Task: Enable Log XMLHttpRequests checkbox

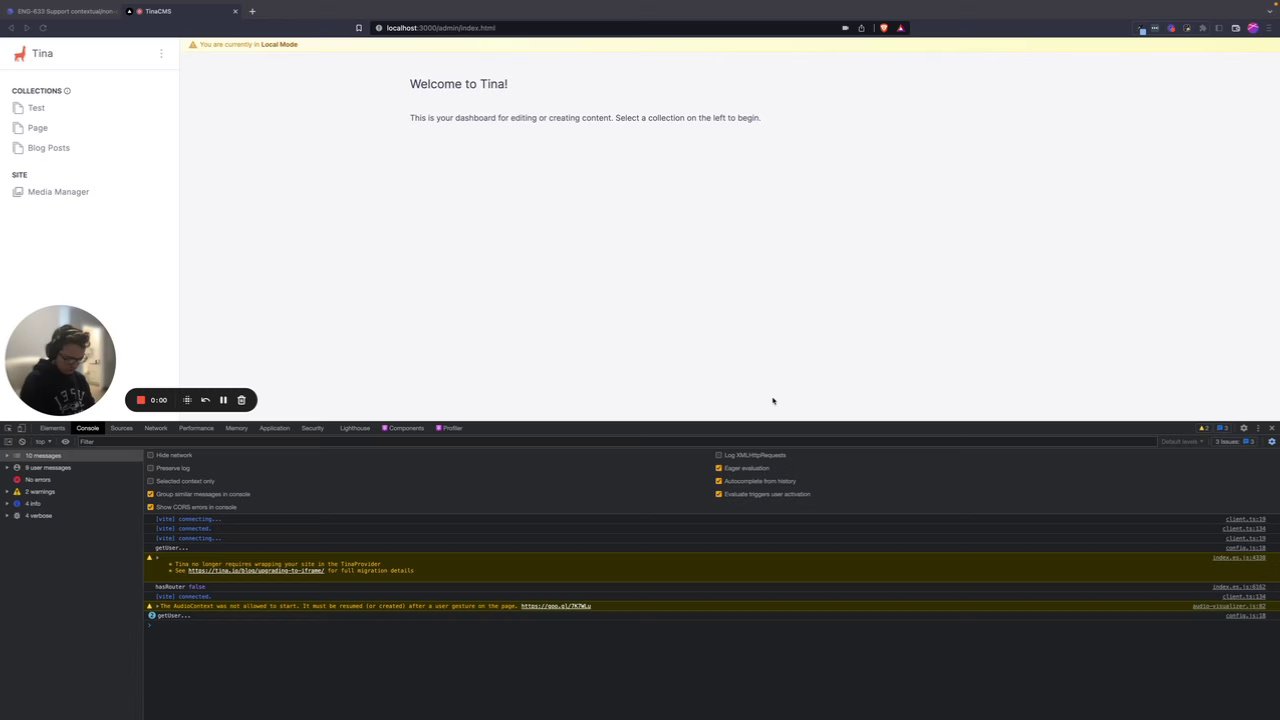Action: tap(718, 455)
